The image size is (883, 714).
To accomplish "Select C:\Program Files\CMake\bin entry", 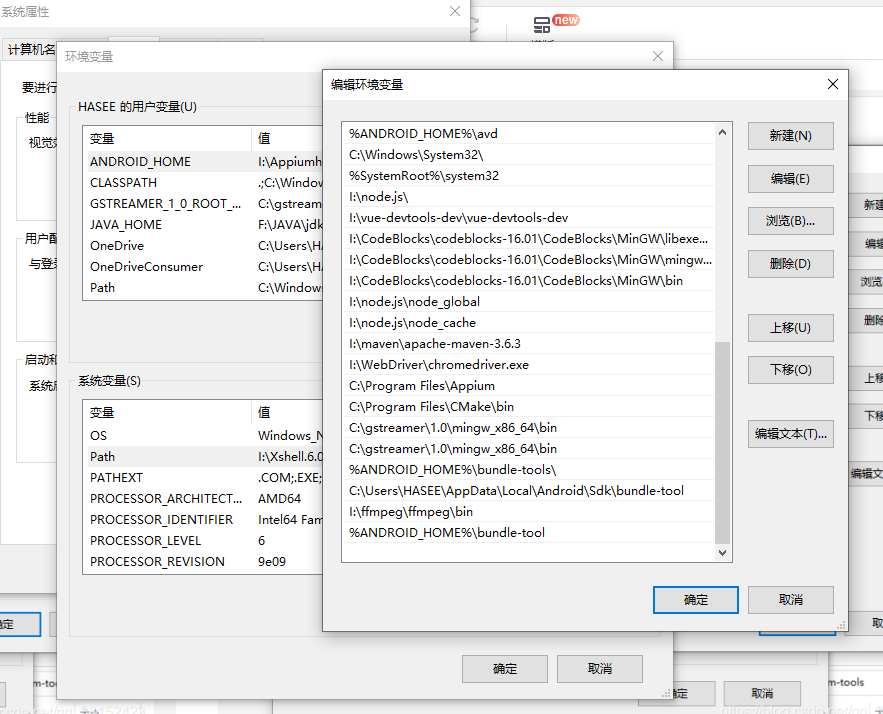I will click(x=528, y=407).
